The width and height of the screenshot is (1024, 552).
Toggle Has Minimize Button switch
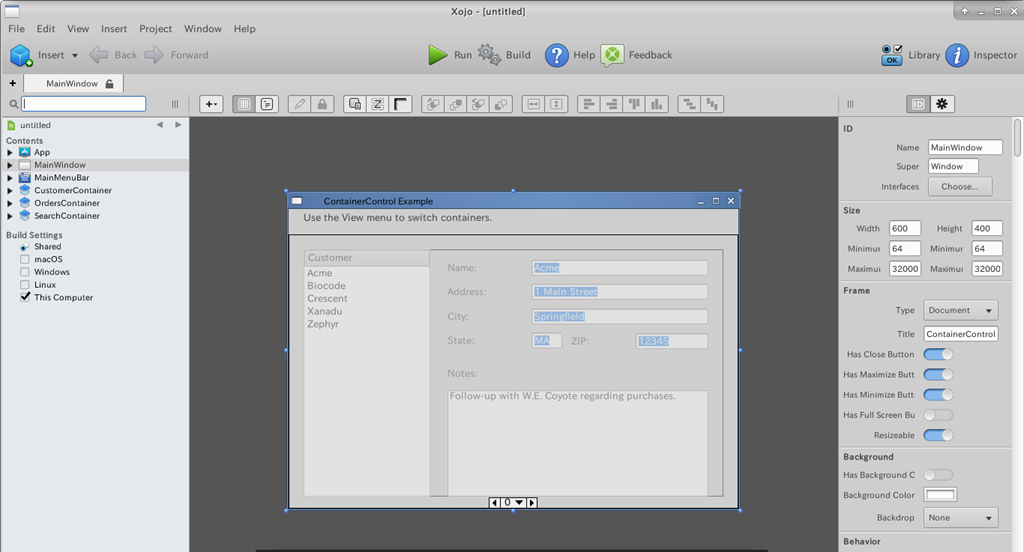938,395
